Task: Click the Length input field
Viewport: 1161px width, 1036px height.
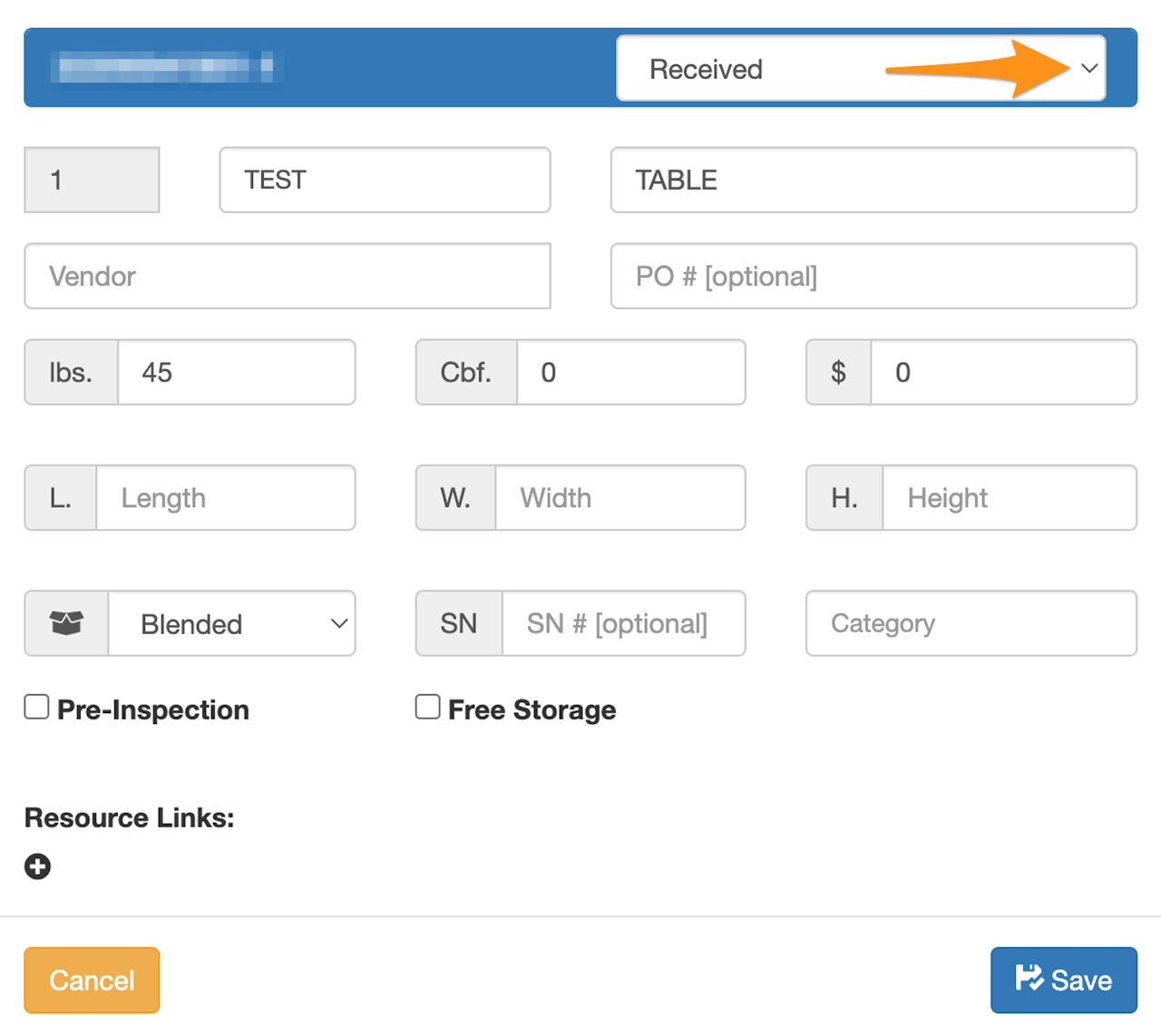Action: pos(226,498)
